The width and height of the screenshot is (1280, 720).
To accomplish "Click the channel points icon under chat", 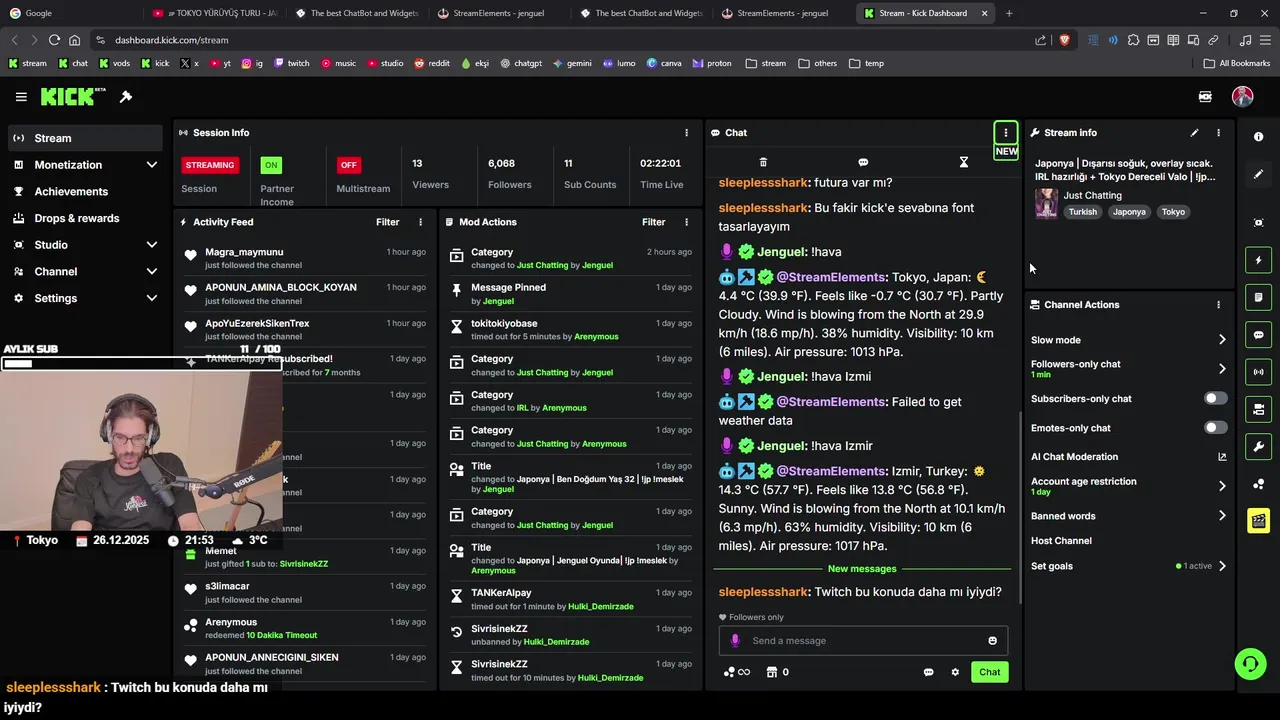I will (x=736, y=672).
